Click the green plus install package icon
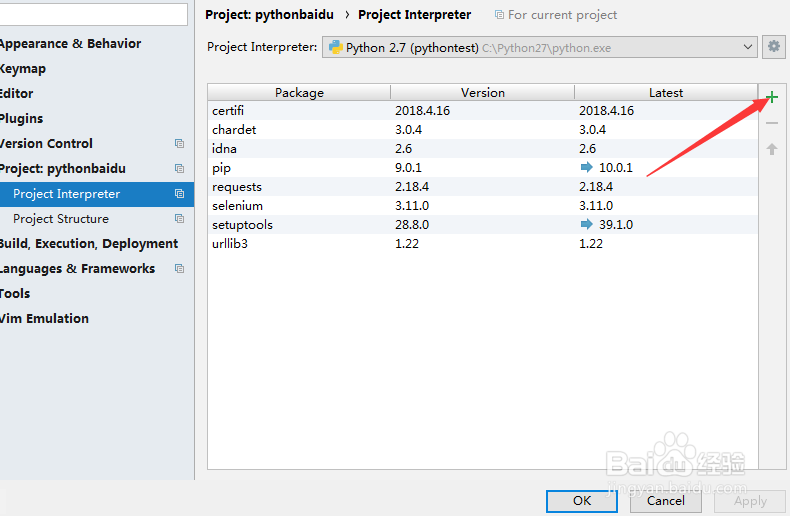The height and width of the screenshot is (516, 790). tap(771, 98)
